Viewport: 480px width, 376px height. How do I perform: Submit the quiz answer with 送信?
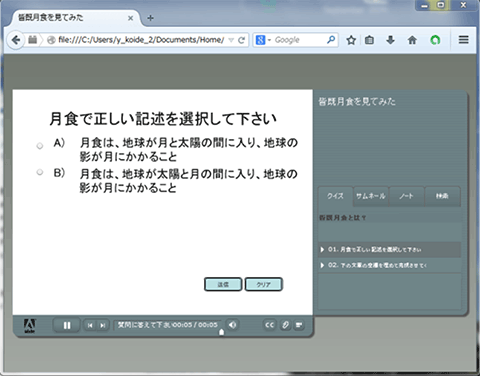click(x=223, y=284)
